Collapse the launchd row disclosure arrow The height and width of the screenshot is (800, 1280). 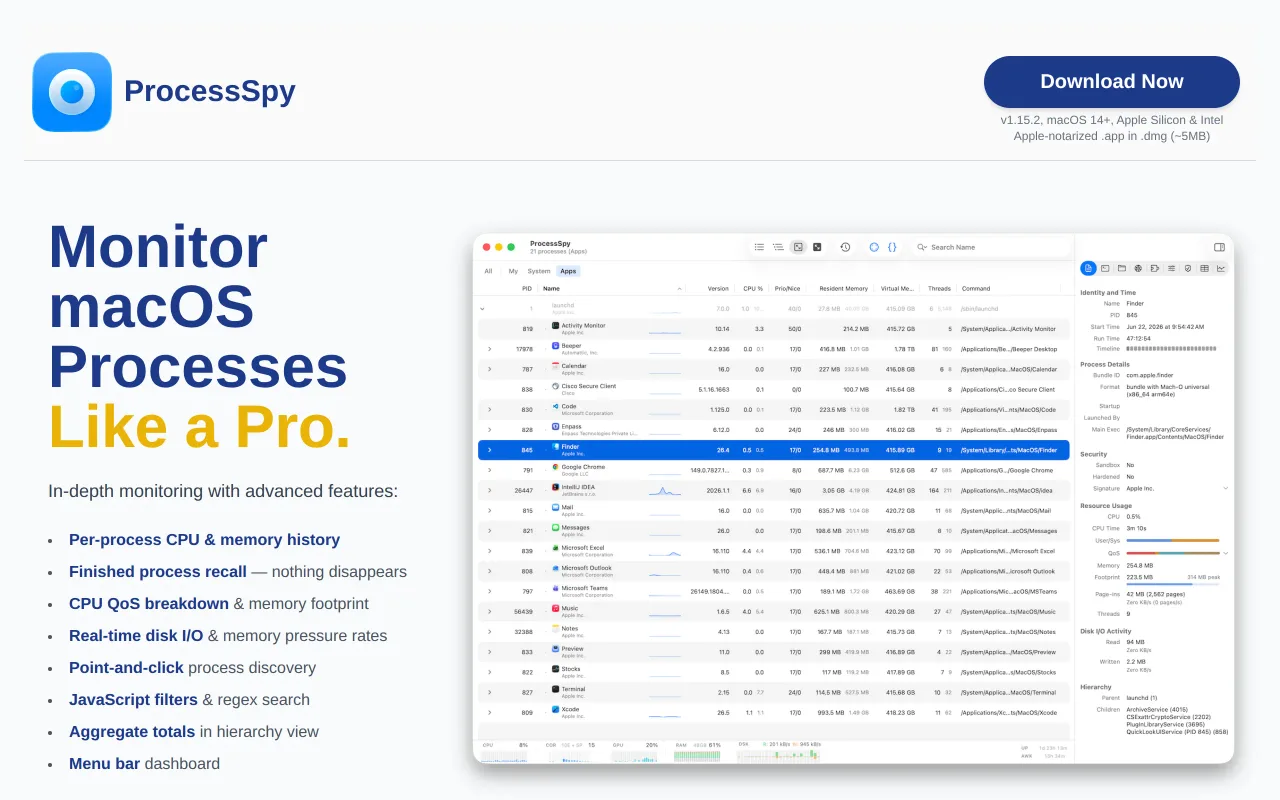point(482,309)
